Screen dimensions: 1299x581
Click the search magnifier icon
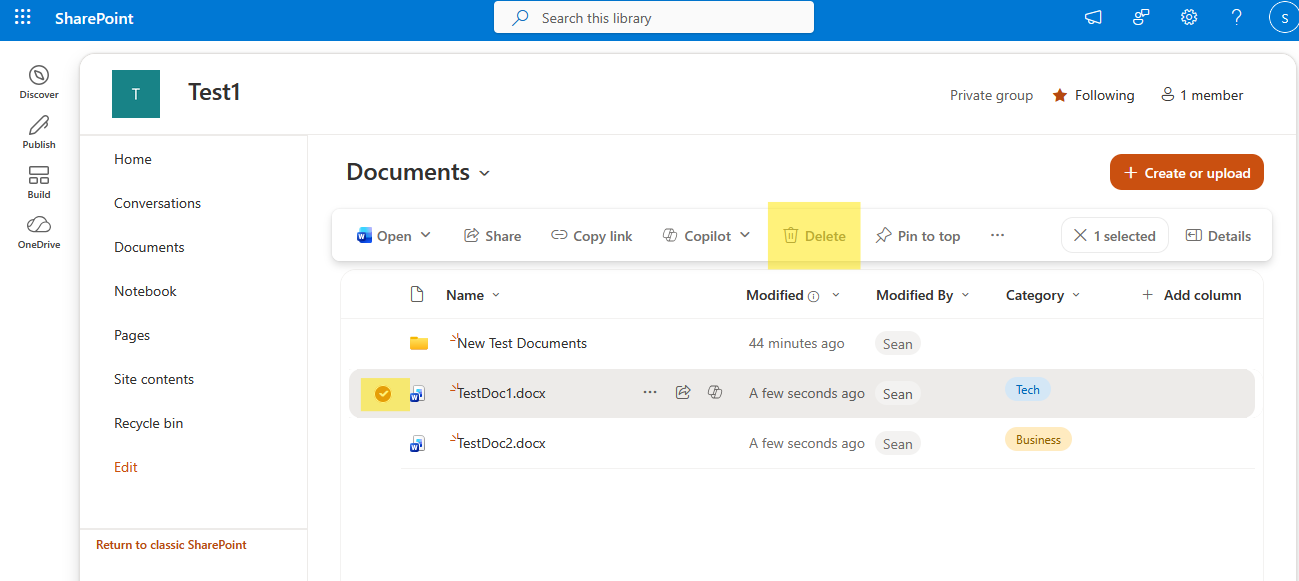[521, 17]
